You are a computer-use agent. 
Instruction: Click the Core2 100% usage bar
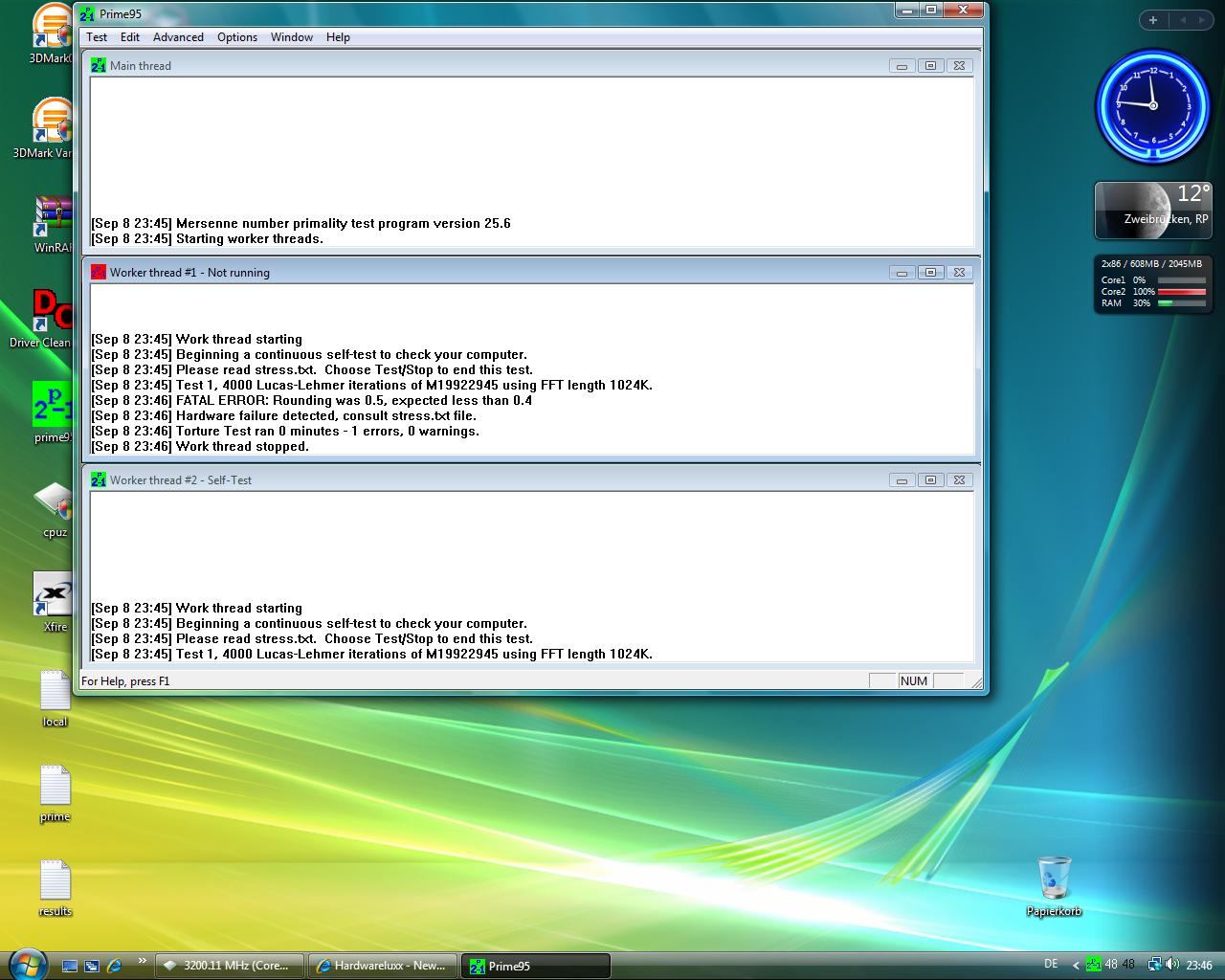click(x=1182, y=292)
